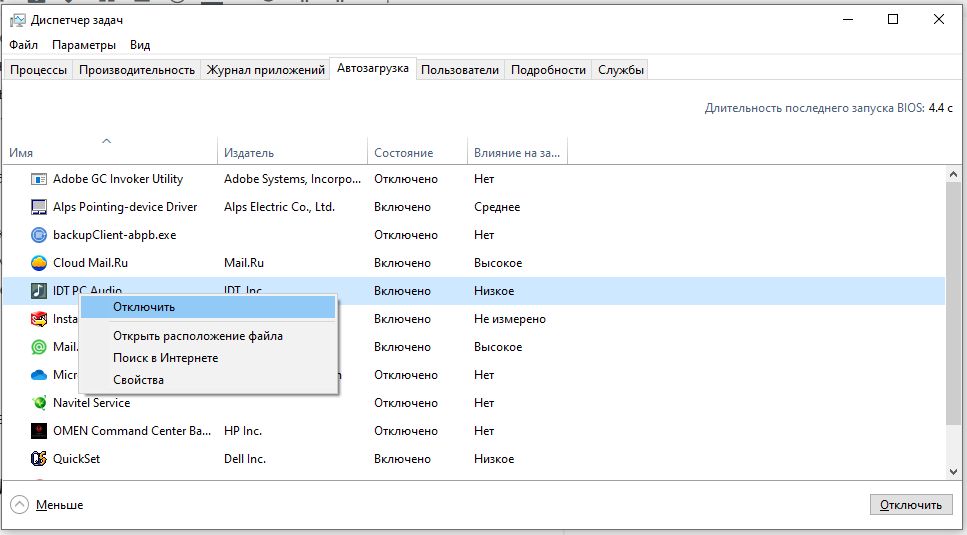Collapse details with the Меньше chevron
The width and height of the screenshot is (967, 535).
tap(20, 505)
